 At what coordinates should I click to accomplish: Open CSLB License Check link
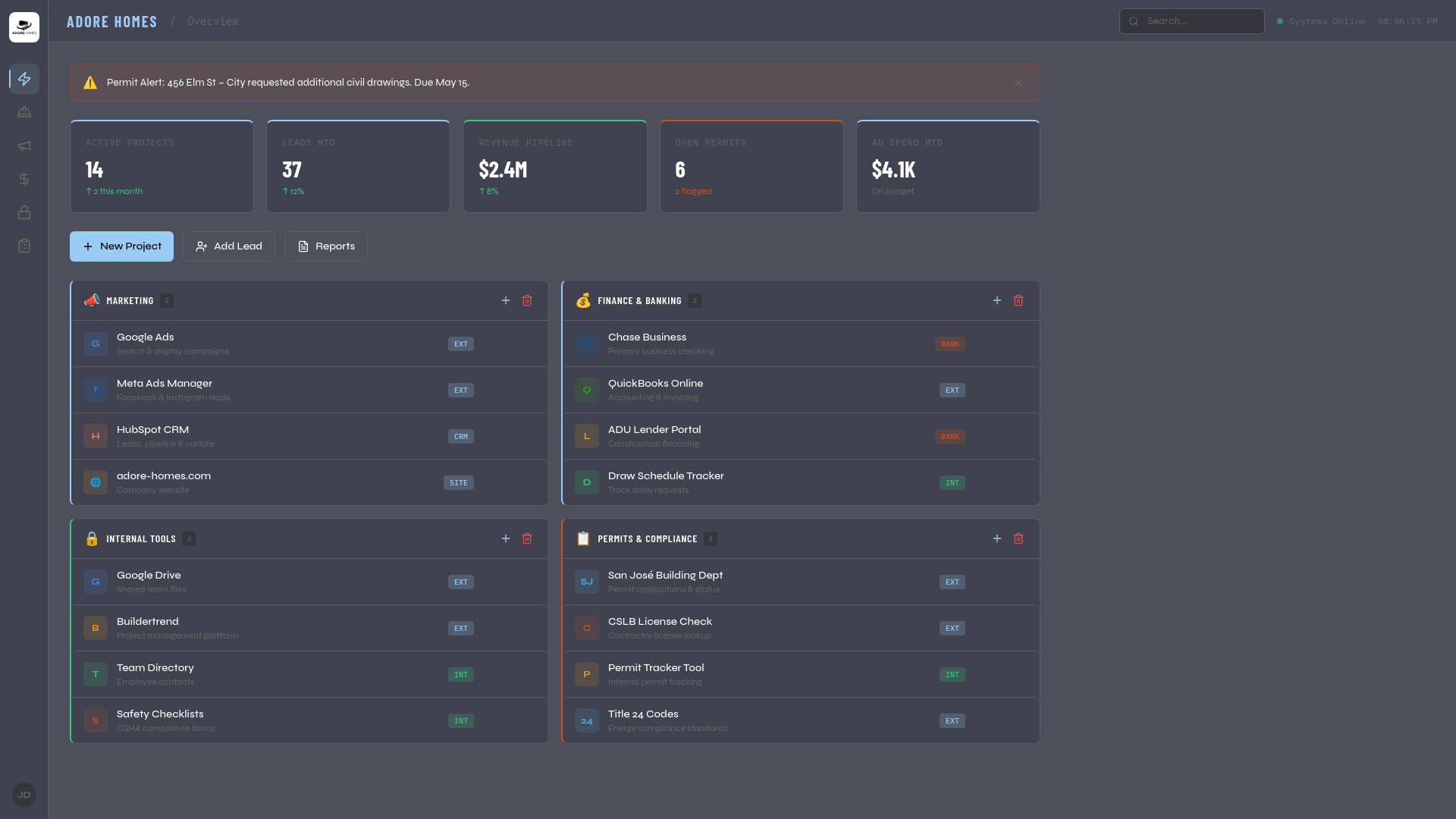point(801,628)
